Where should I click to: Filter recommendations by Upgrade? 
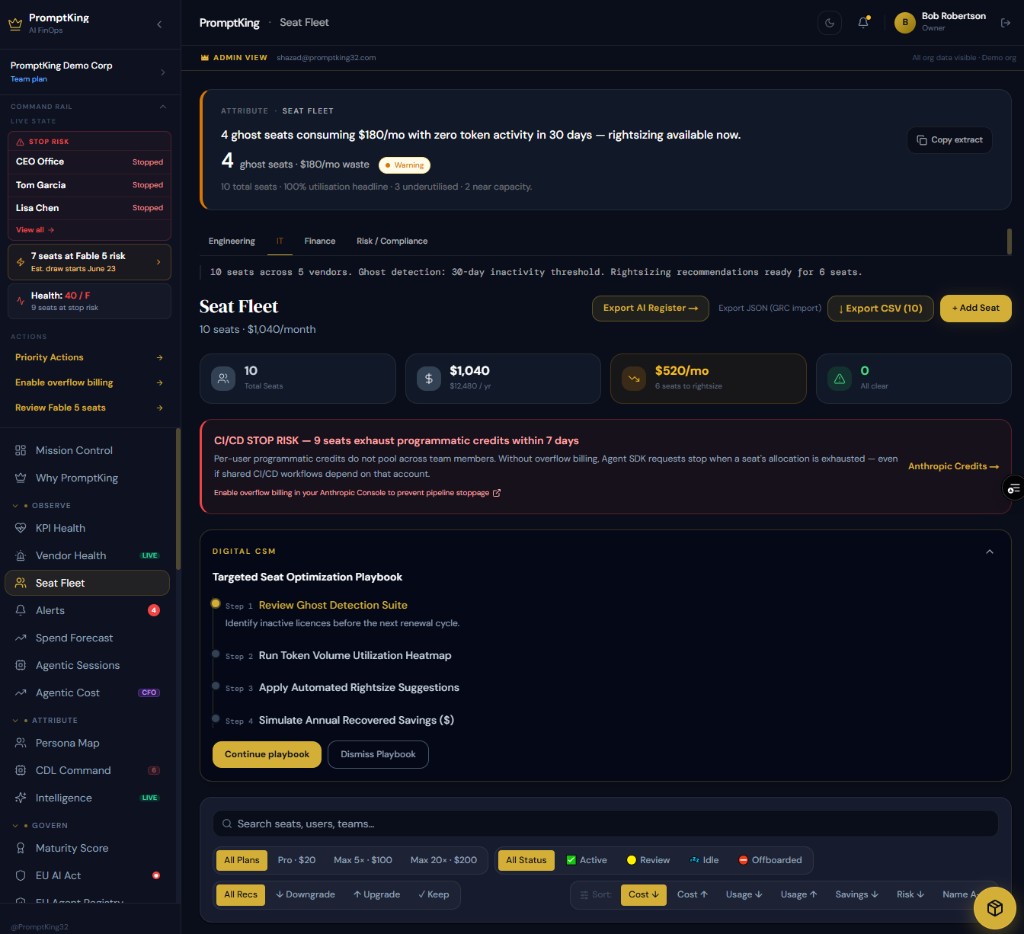376,894
